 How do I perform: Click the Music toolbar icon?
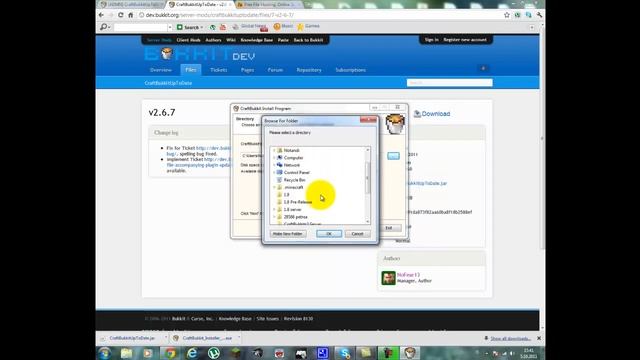[x=277, y=27]
